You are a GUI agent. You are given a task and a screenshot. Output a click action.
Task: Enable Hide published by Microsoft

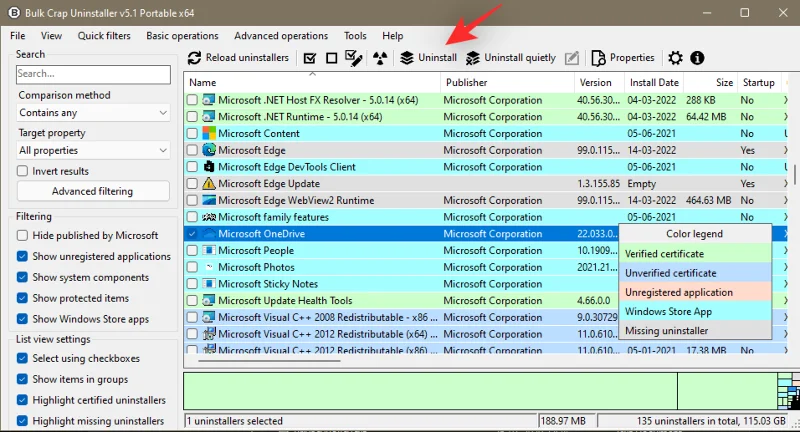[x=22, y=235]
